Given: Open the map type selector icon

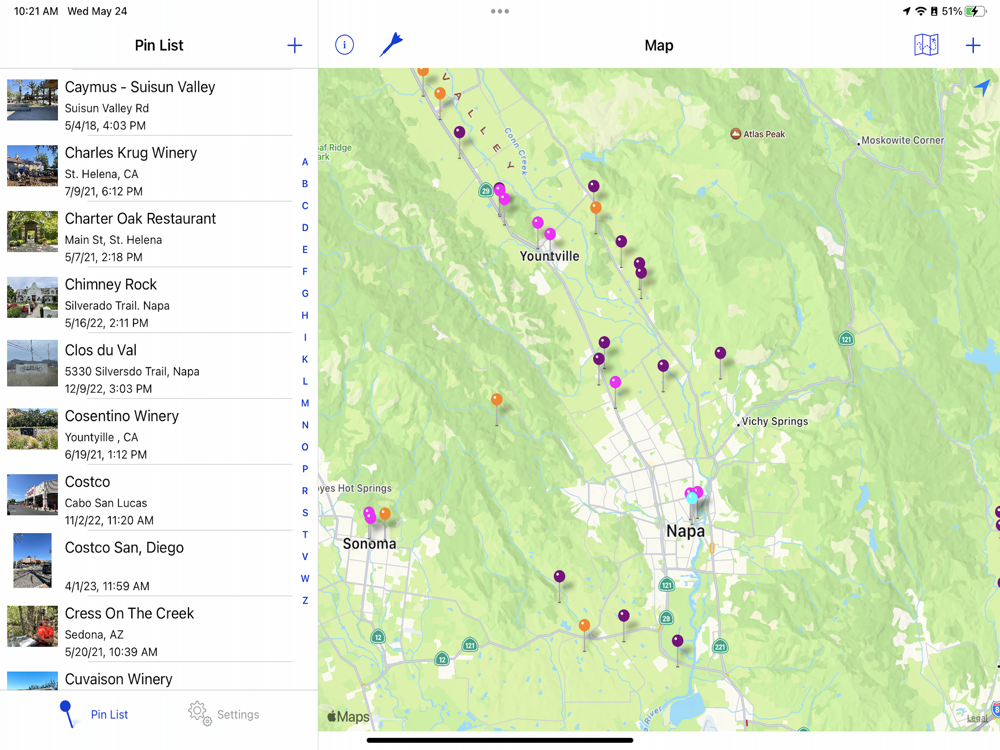Looking at the screenshot, I should pos(926,45).
